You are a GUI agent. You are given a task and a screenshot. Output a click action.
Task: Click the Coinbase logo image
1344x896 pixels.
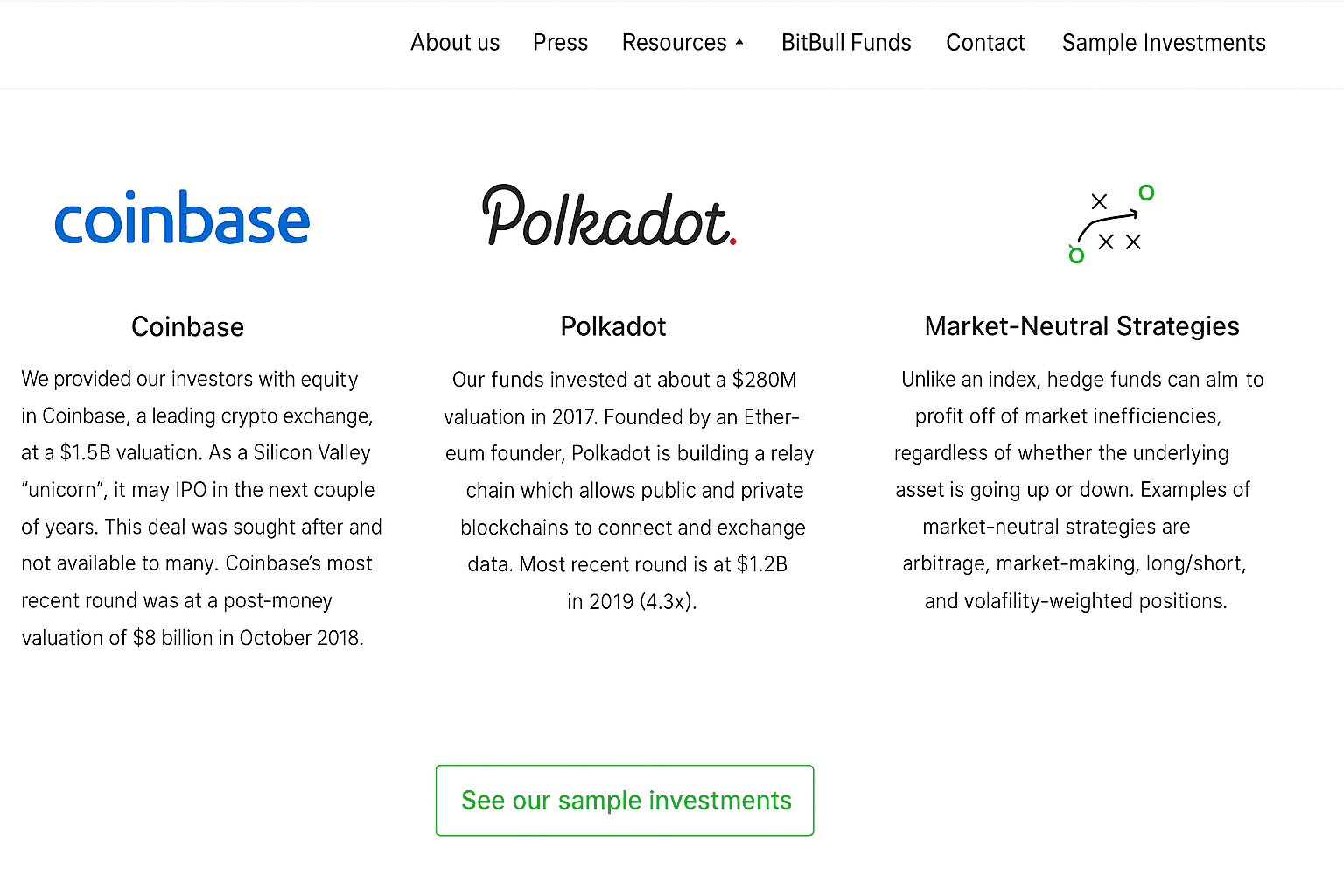[x=182, y=219]
